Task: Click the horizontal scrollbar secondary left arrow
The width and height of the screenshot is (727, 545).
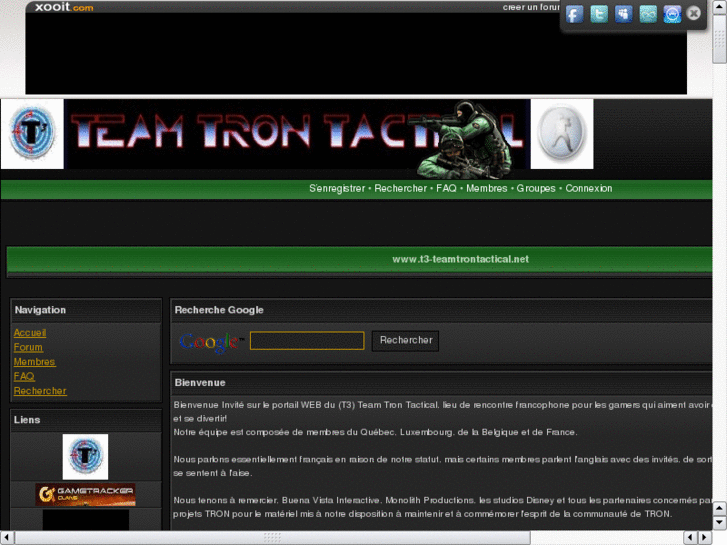Action: coord(691,538)
